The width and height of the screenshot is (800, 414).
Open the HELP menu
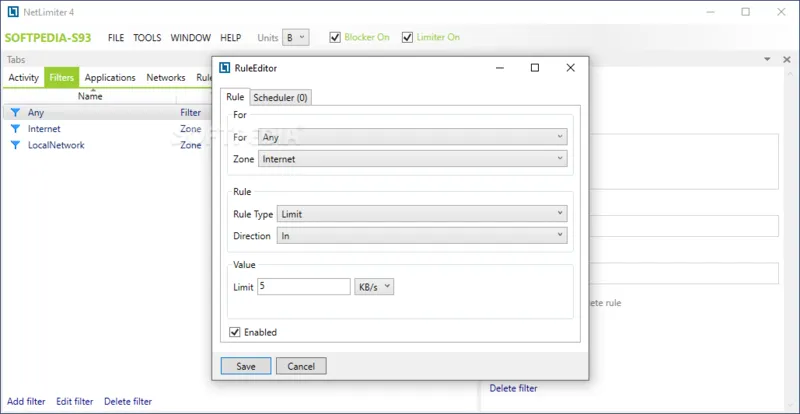pos(231,38)
